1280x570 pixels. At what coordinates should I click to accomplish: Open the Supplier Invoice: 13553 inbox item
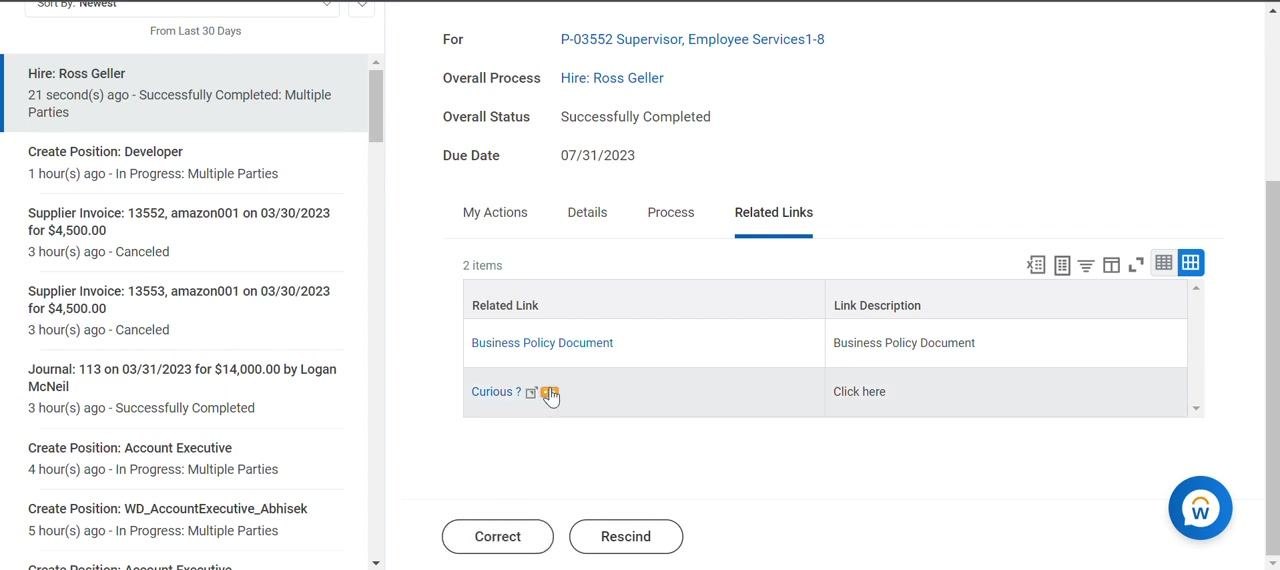click(185, 310)
